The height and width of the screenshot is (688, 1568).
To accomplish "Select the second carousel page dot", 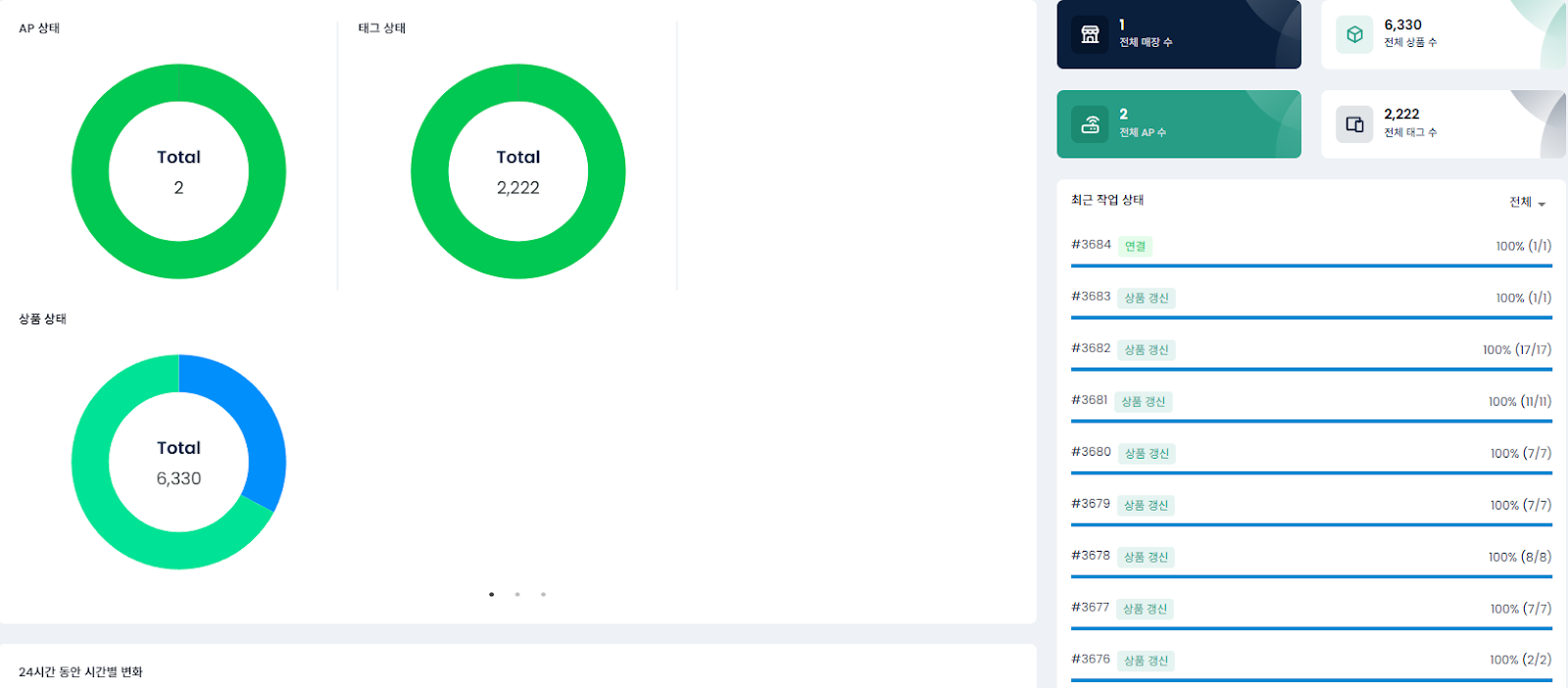I will [x=517, y=594].
